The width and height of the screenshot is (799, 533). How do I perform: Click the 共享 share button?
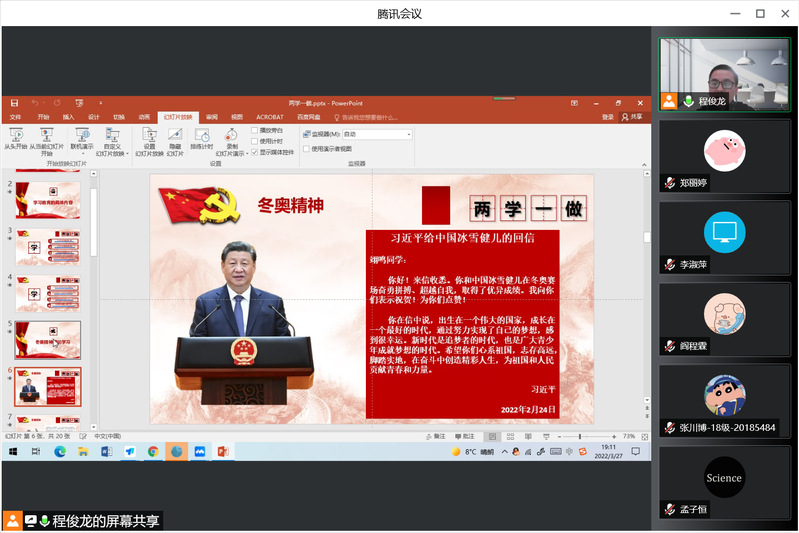click(632, 117)
